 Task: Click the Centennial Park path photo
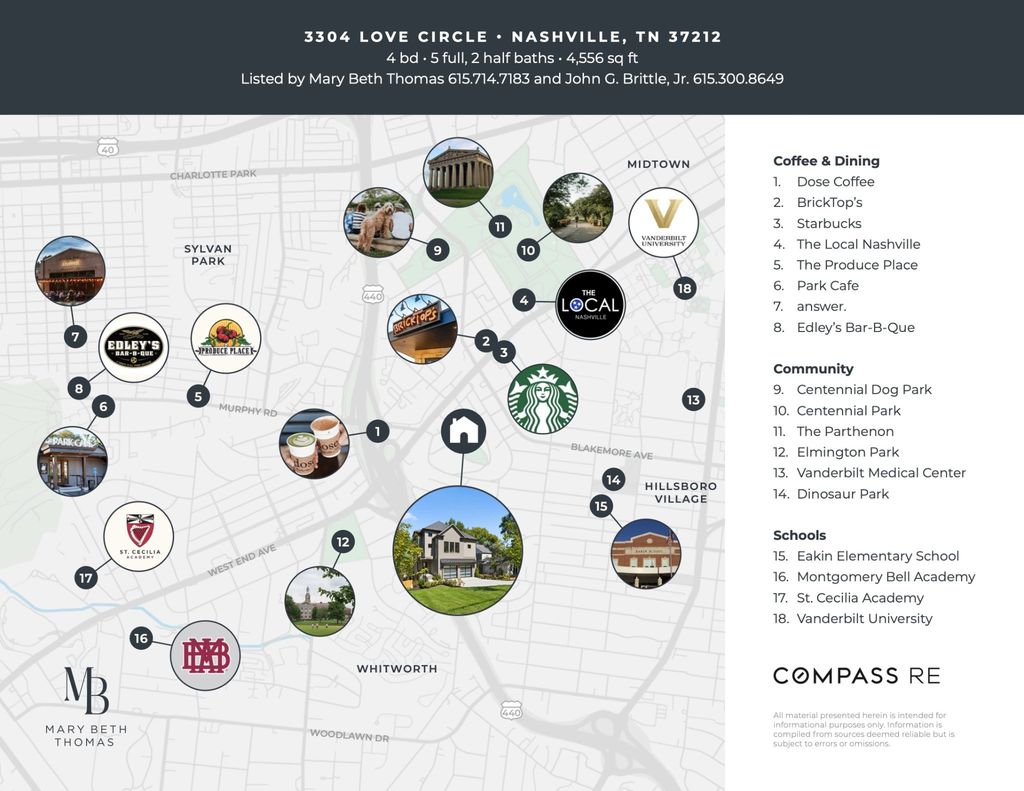[x=578, y=208]
